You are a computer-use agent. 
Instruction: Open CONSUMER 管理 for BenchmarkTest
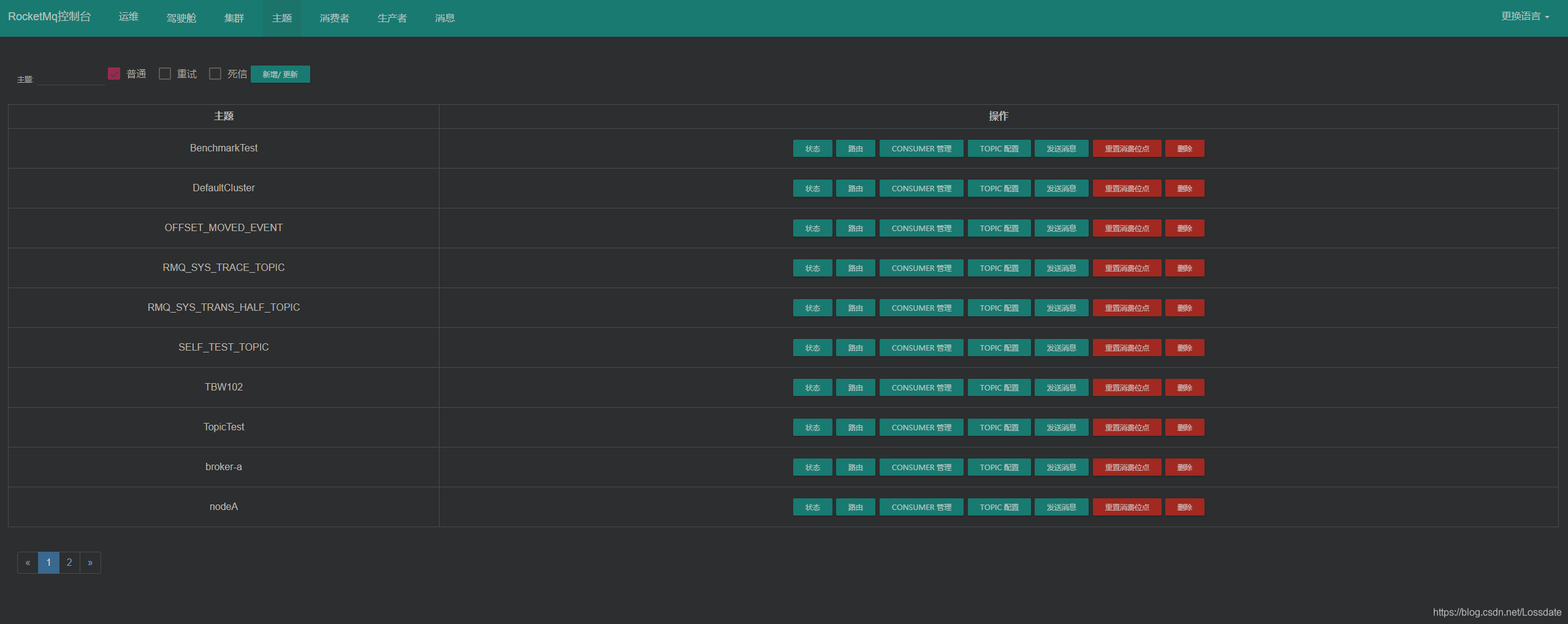coord(921,148)
